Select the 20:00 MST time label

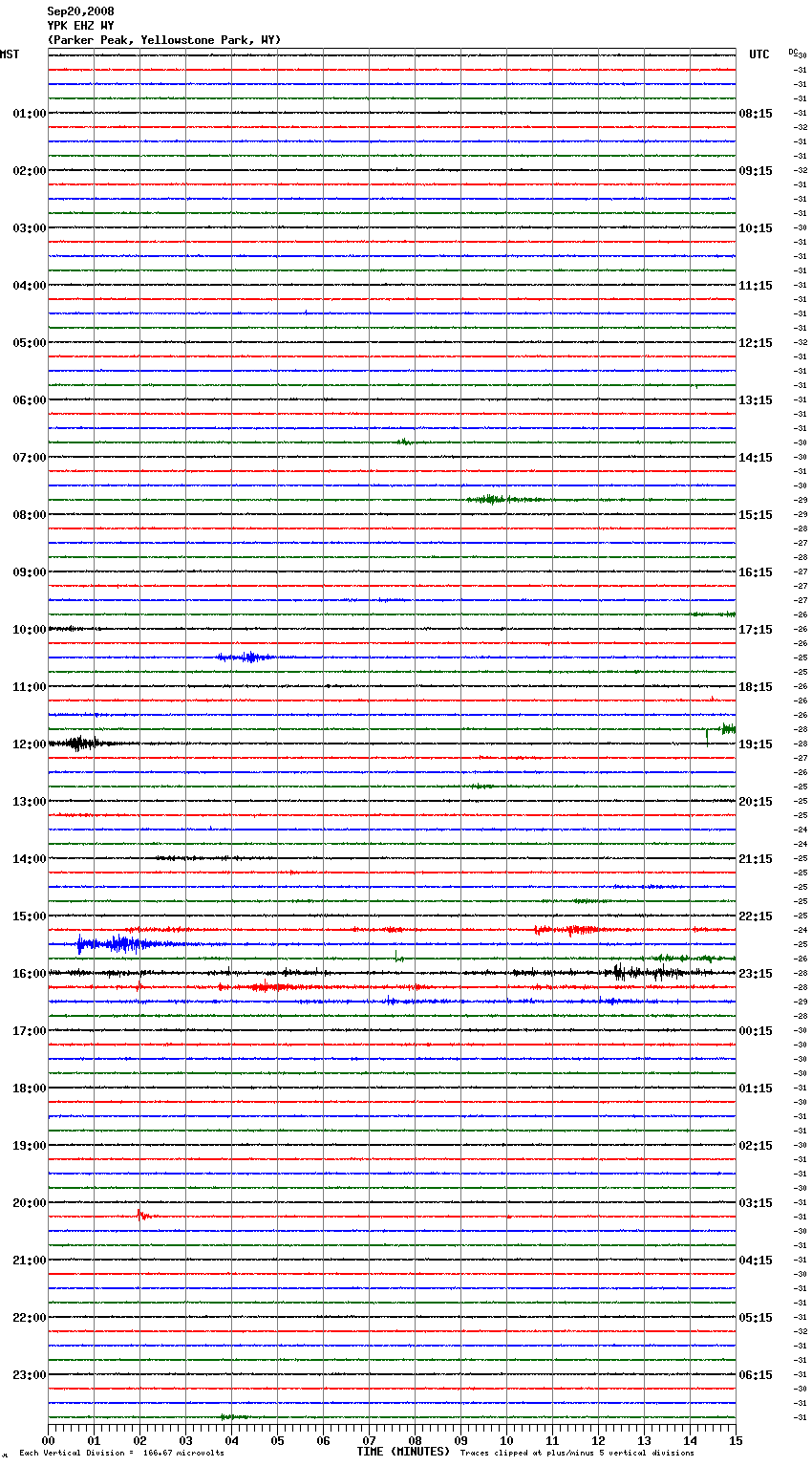(x=29, y=1203)
